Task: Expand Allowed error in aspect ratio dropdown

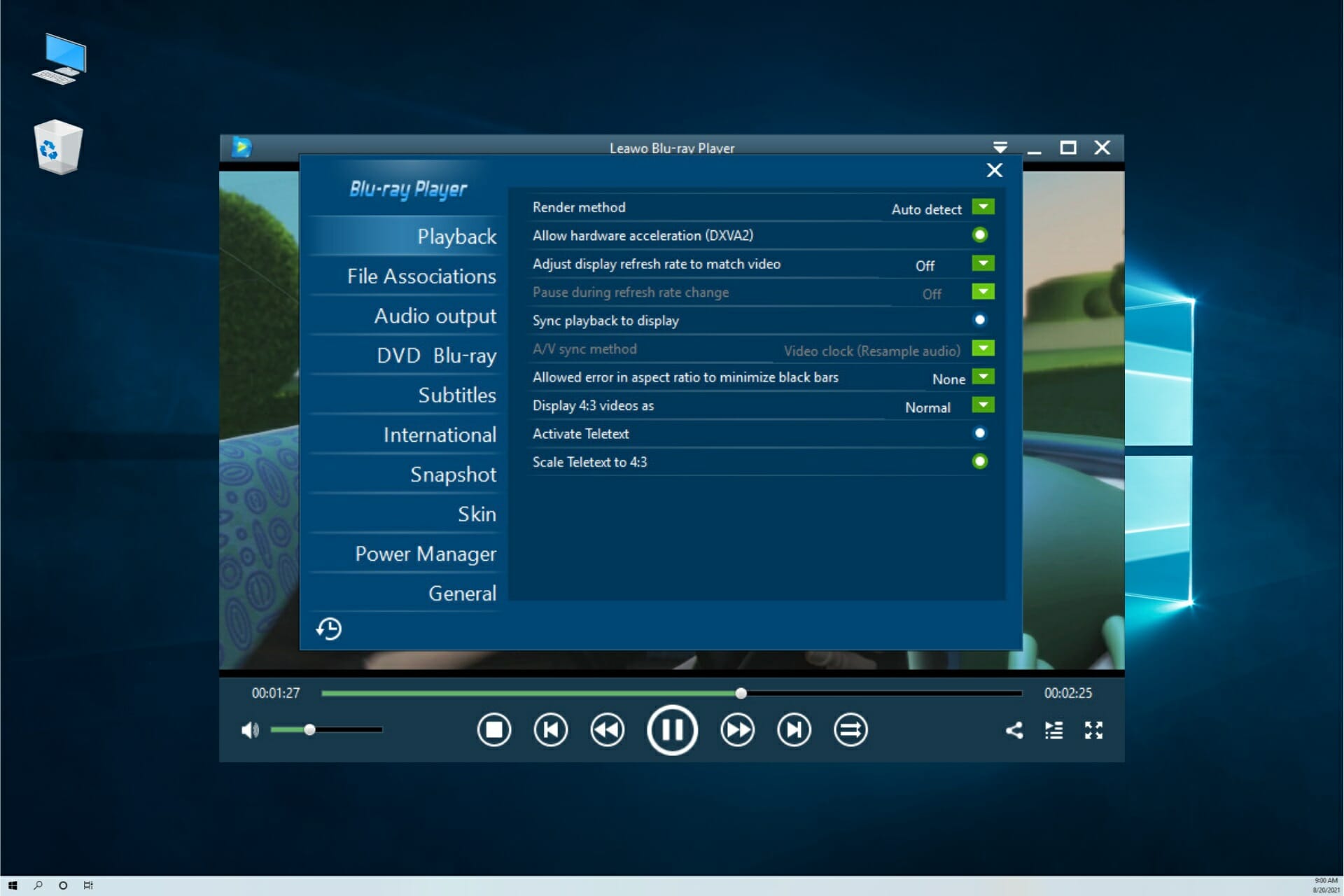Action: 982,377
